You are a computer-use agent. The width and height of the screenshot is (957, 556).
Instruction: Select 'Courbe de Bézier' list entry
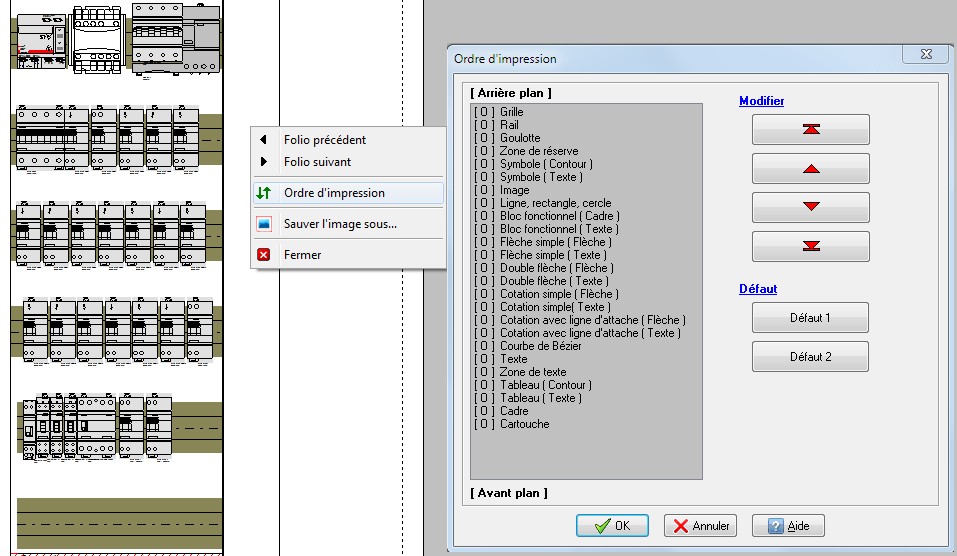[x=541, y=346]
